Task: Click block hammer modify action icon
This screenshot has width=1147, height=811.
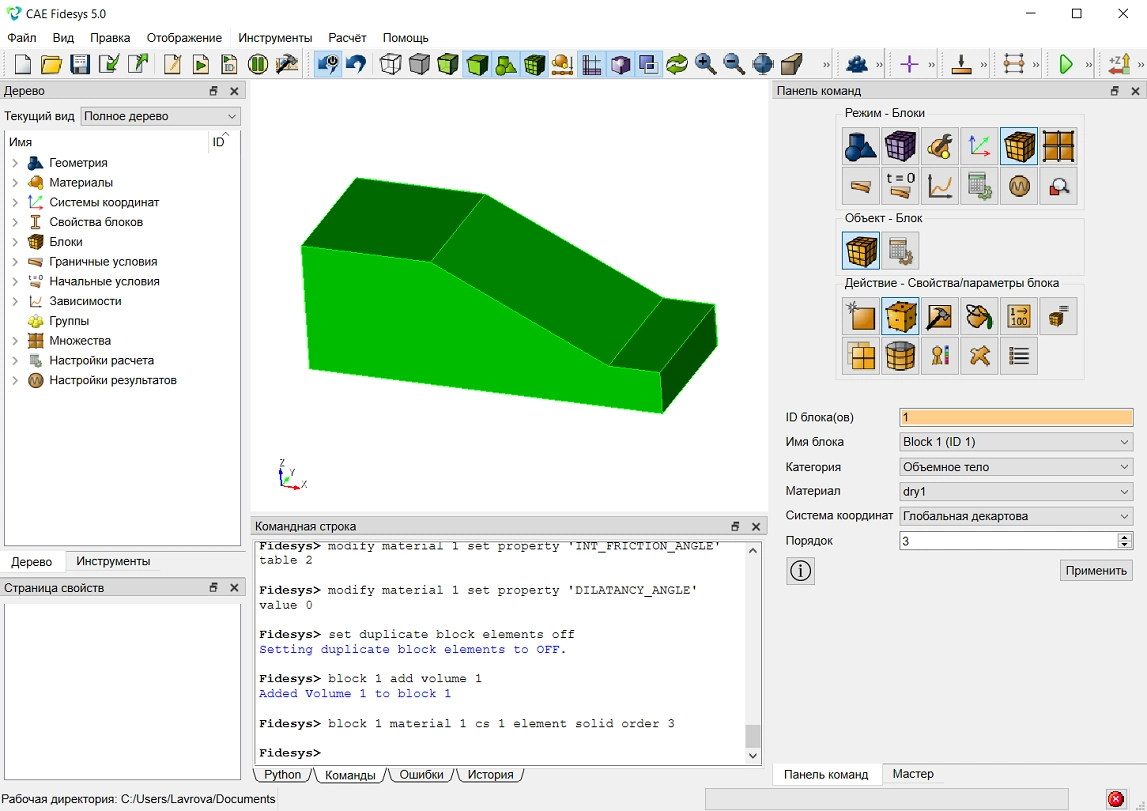Action: 940,316
